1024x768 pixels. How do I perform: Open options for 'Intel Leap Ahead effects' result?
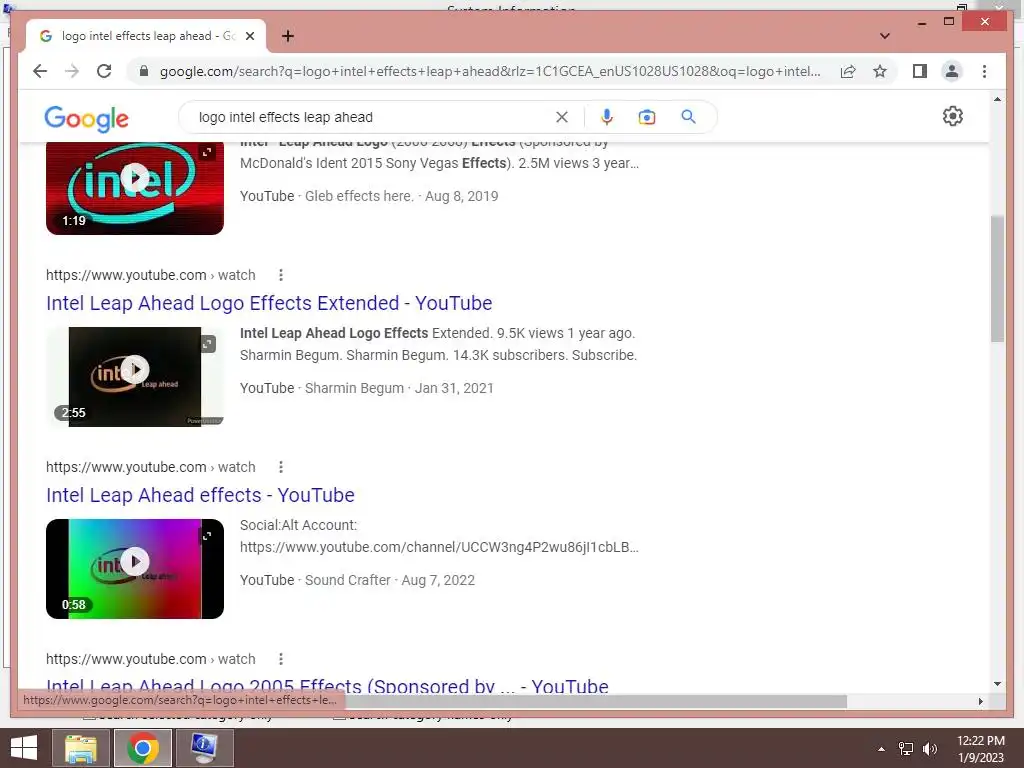coord(281,467)
